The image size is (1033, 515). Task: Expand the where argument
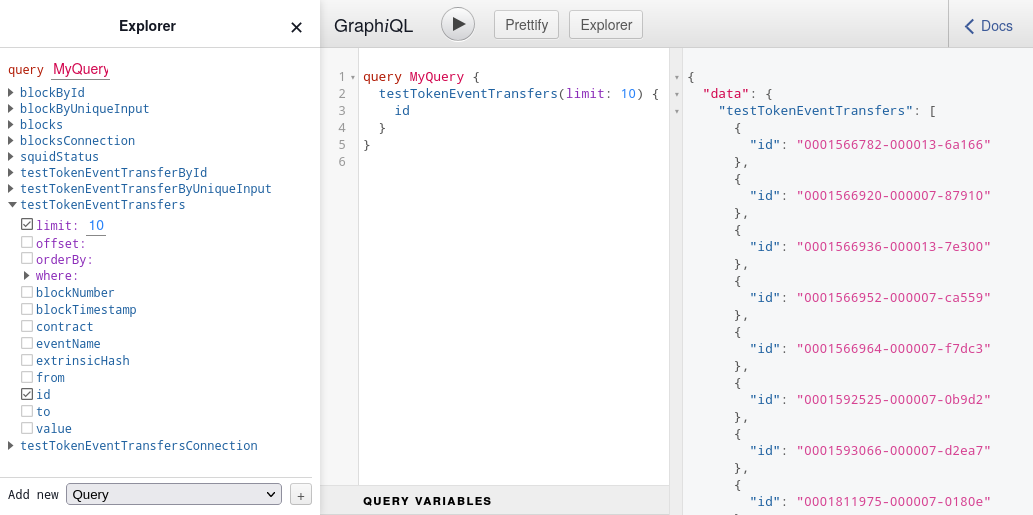point(27,275)
